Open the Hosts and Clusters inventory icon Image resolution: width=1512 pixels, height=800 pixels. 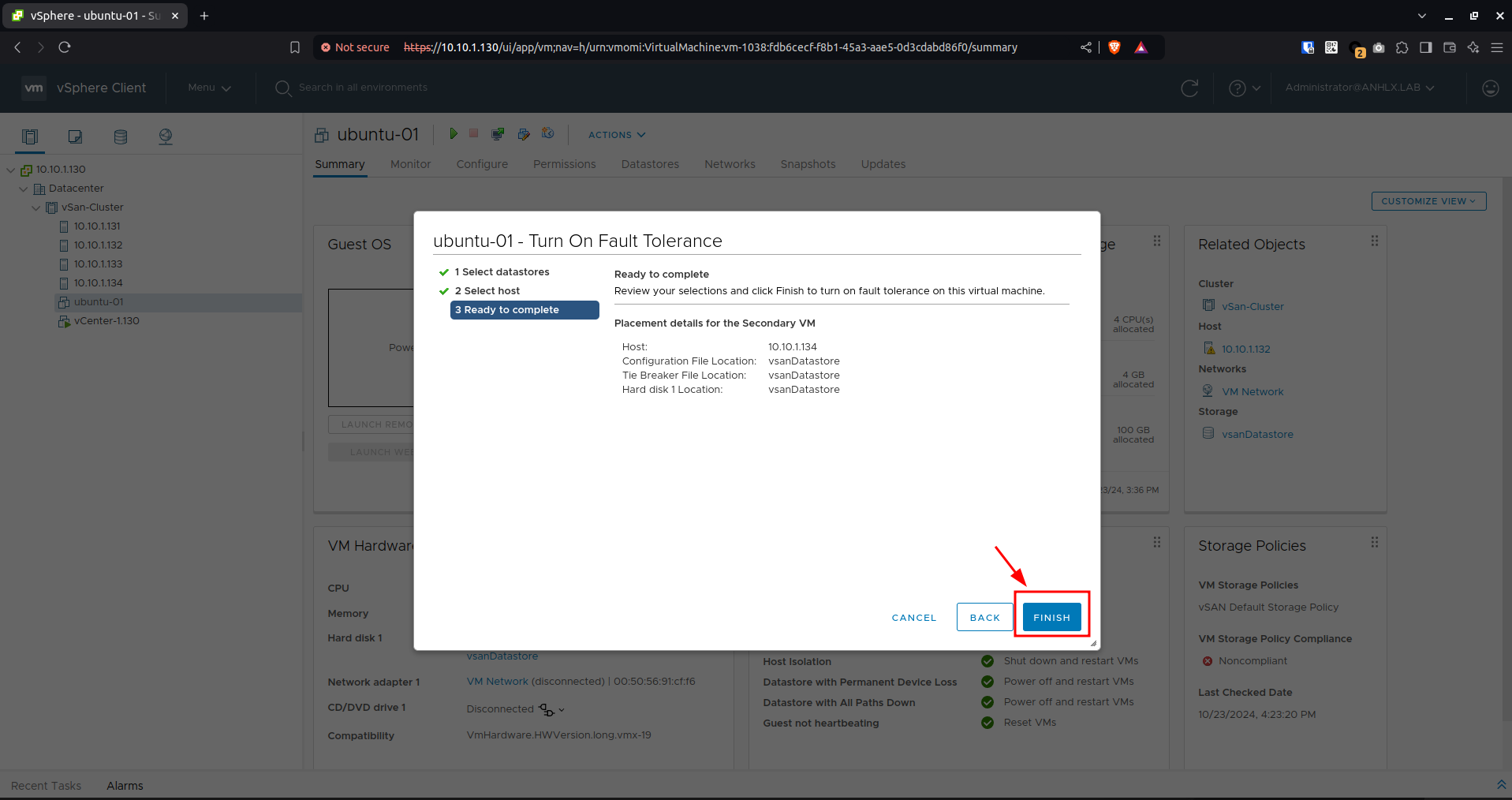(30, 136)
